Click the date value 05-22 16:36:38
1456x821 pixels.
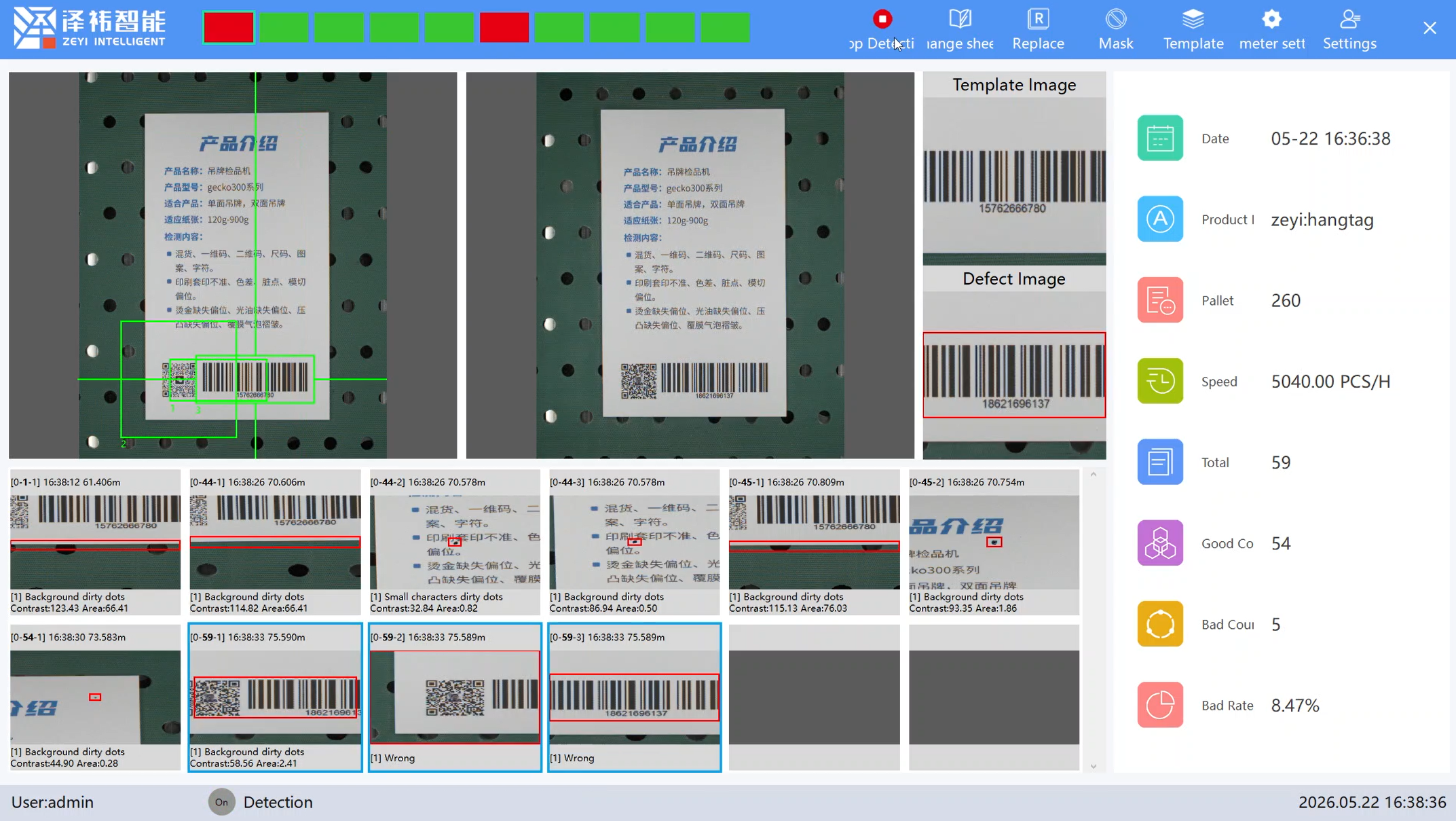[x=1330, y=139]
